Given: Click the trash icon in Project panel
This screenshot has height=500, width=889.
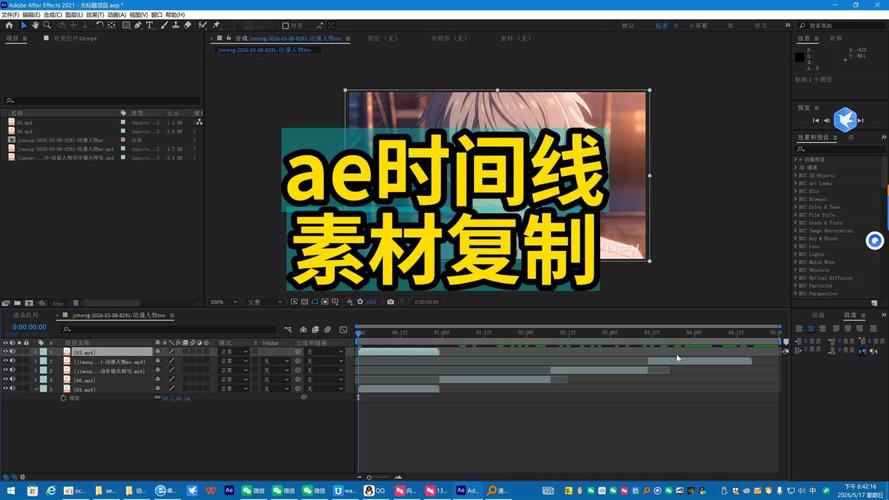Looking at the screenshot, I should click(x=75, y=303).
